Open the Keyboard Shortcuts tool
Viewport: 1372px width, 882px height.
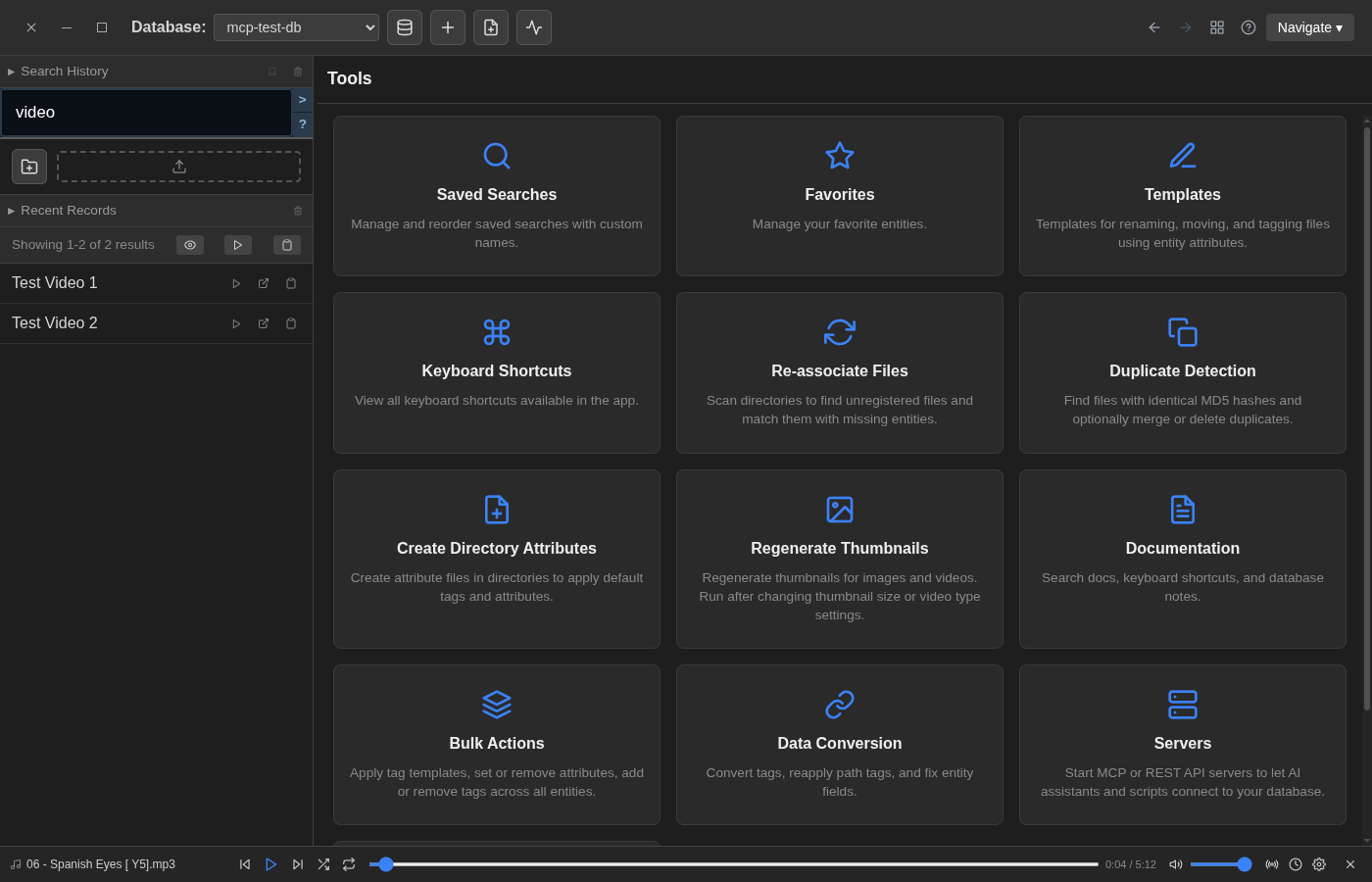(496, 370)
